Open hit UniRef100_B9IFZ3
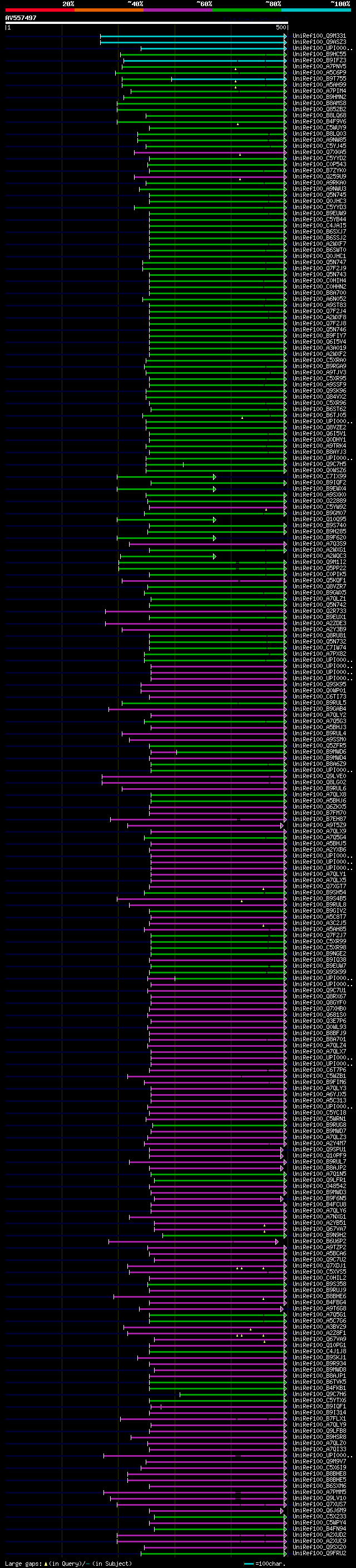The image size is (356, 1568). (319, 60)
